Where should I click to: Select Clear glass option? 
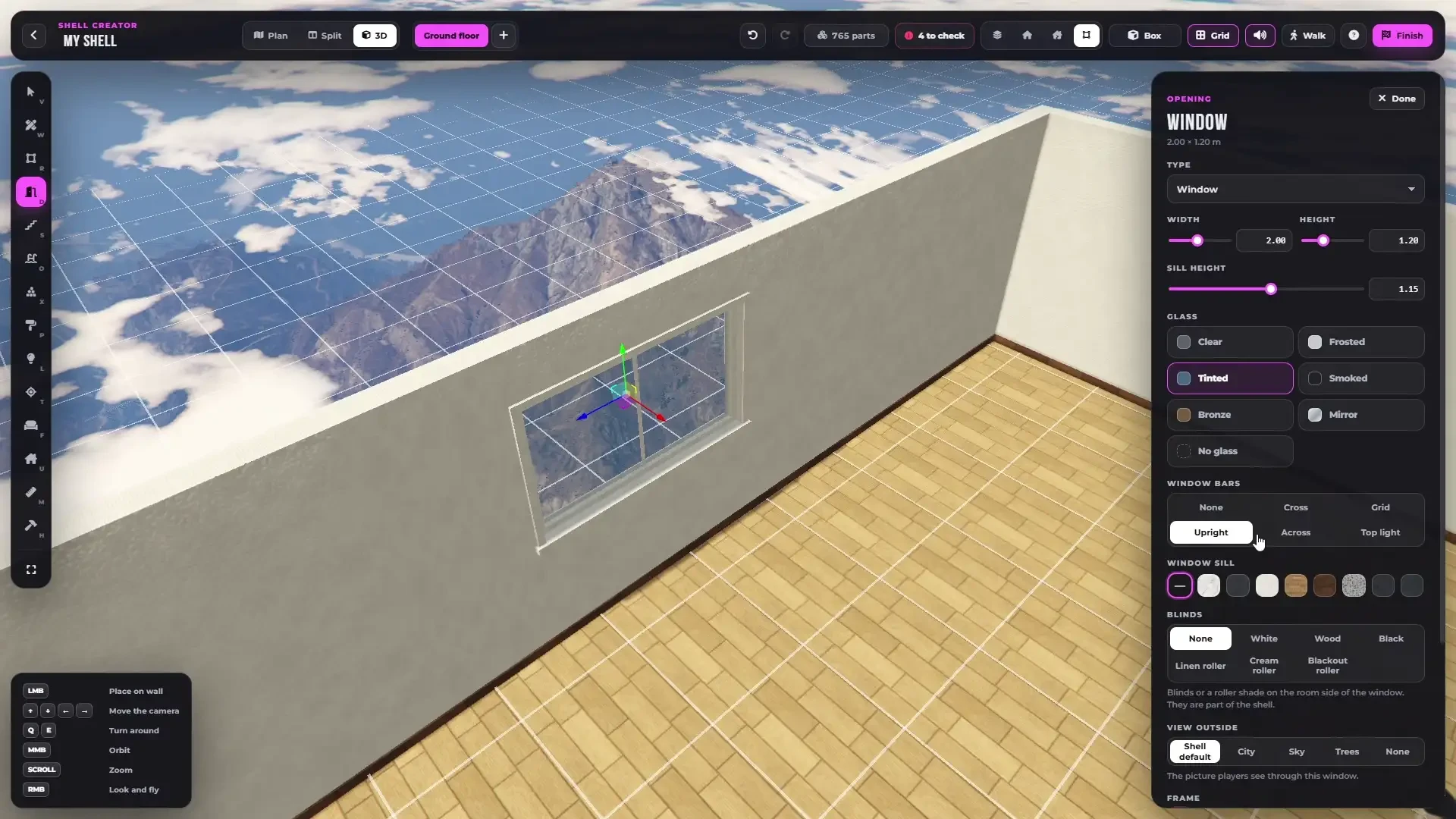pyautogui.click(x=1230, y=342)
